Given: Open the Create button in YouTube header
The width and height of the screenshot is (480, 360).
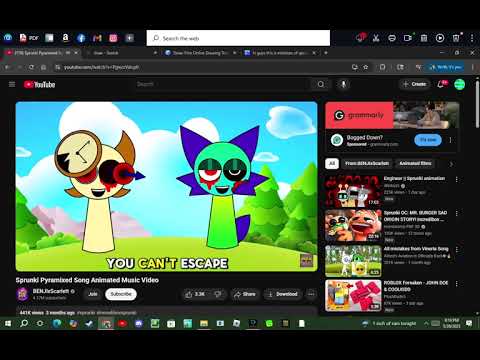Looking at the screenshot, I should (415, 84).
